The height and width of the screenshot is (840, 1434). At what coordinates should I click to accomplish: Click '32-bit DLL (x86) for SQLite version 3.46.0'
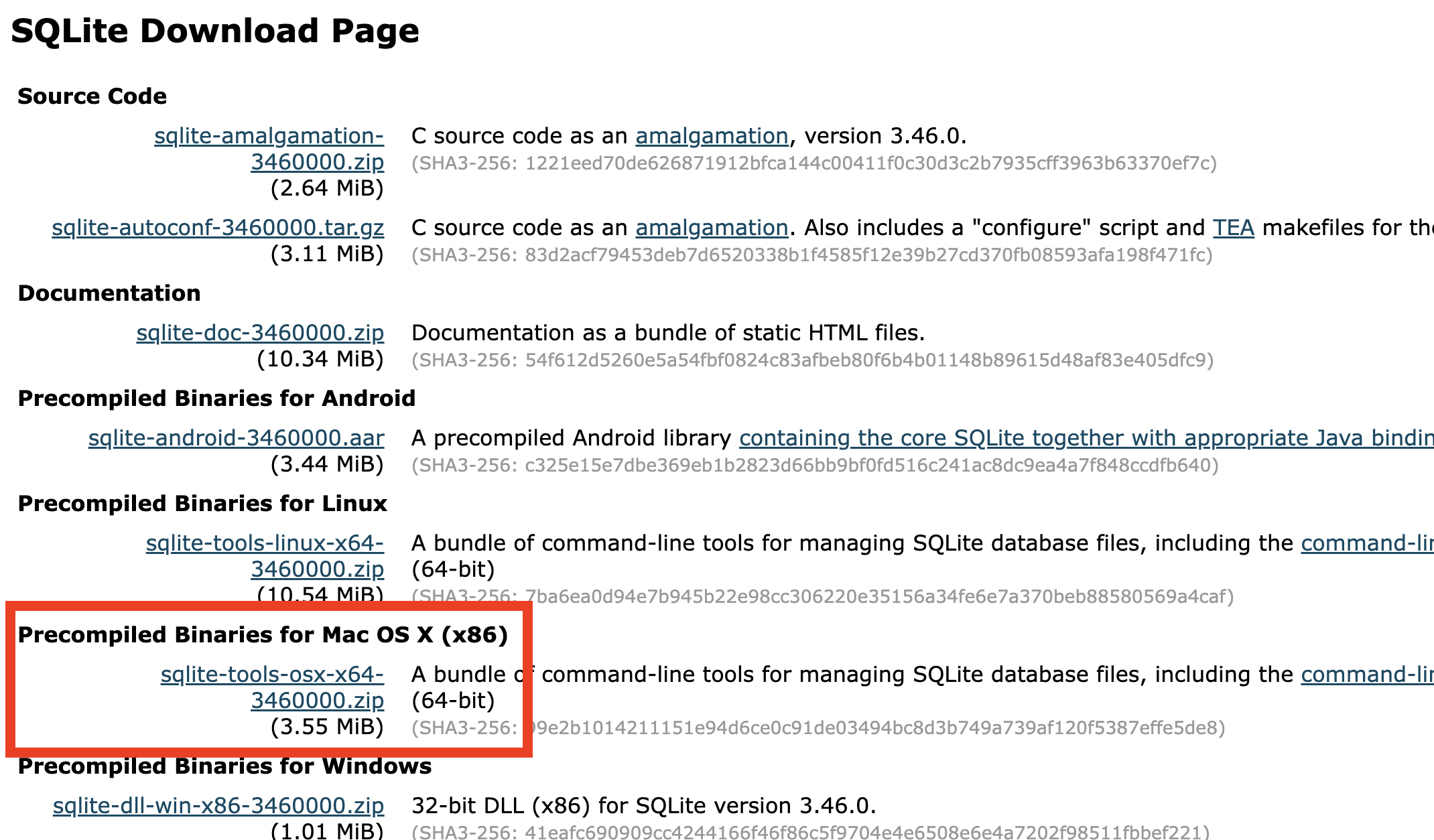point(644,806)
